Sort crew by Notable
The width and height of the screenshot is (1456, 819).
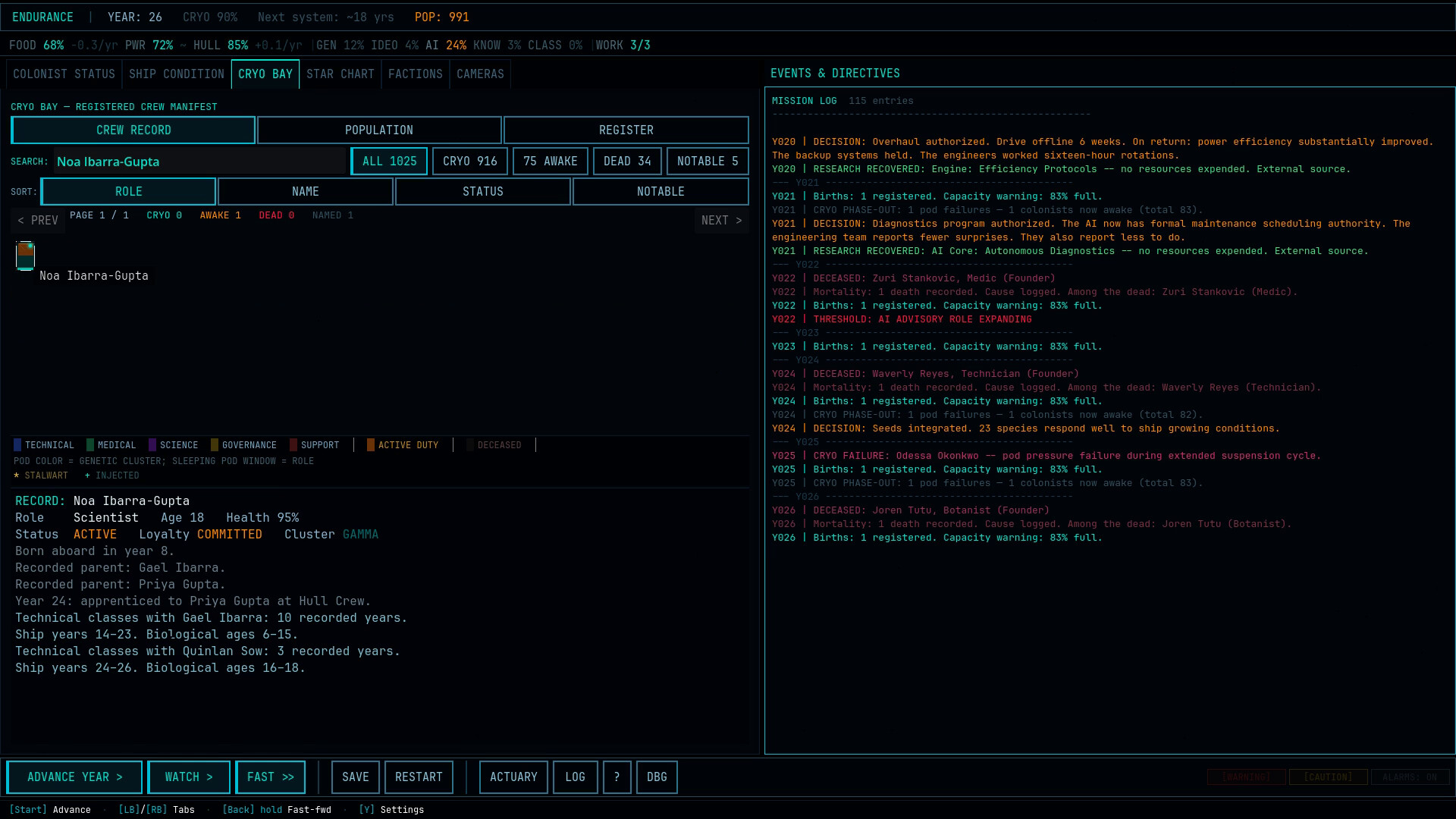pos(661,192)
